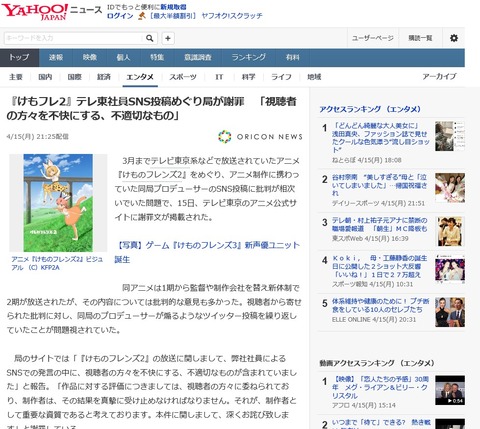Open ユーザーページ
Viewport: 480px width, 429px height.
(373, 38)
